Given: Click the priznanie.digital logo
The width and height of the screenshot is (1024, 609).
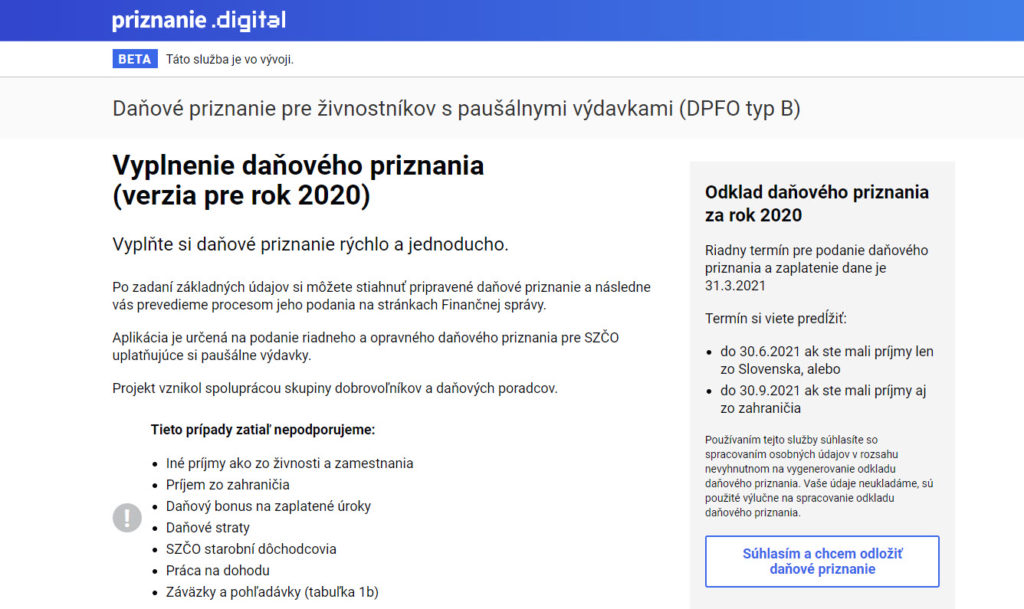Looking at the screenshot, I should [198, 20].
